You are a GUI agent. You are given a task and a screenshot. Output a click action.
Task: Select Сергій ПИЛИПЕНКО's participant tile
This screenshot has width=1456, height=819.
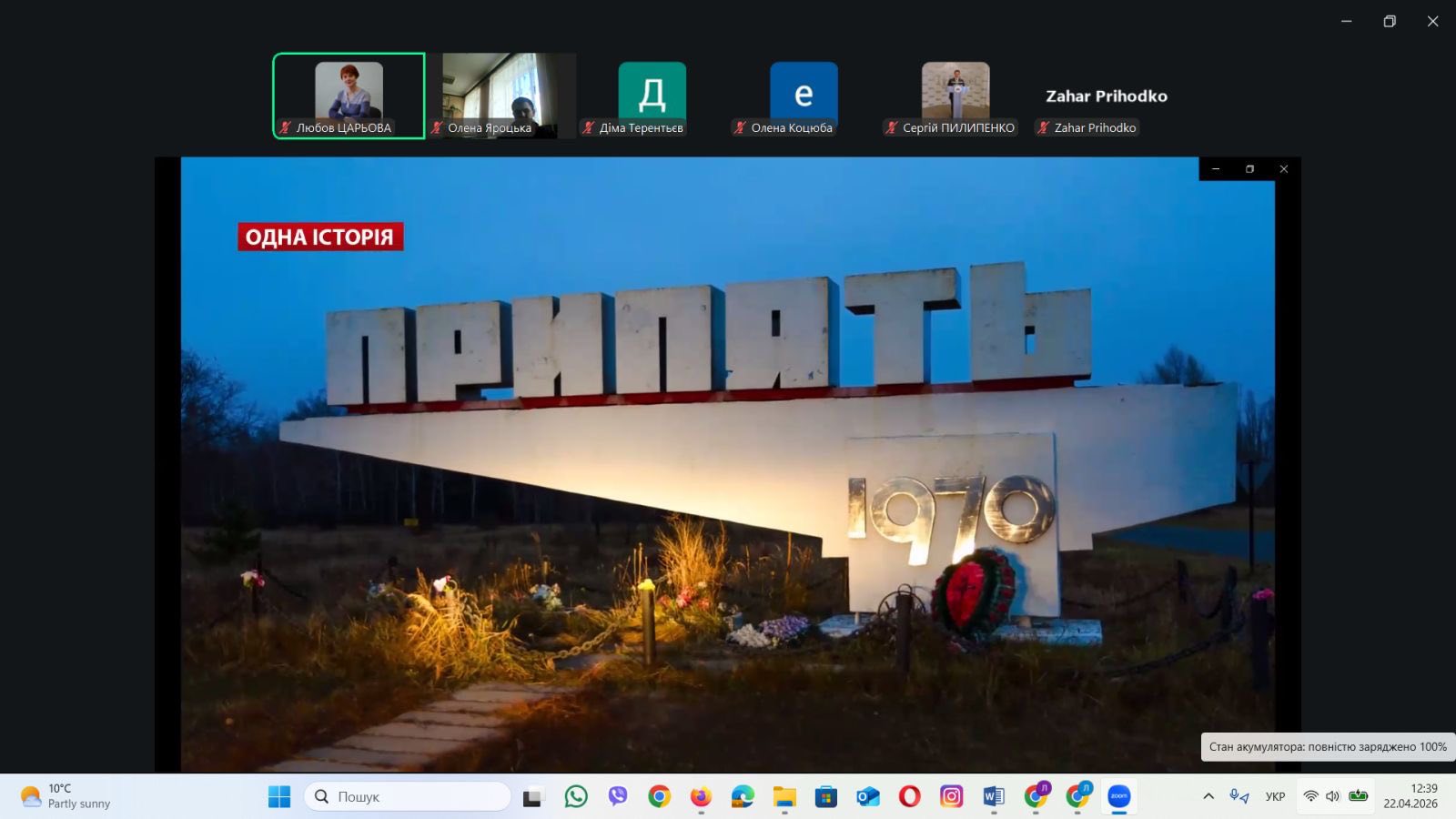[x=955, y=95]
